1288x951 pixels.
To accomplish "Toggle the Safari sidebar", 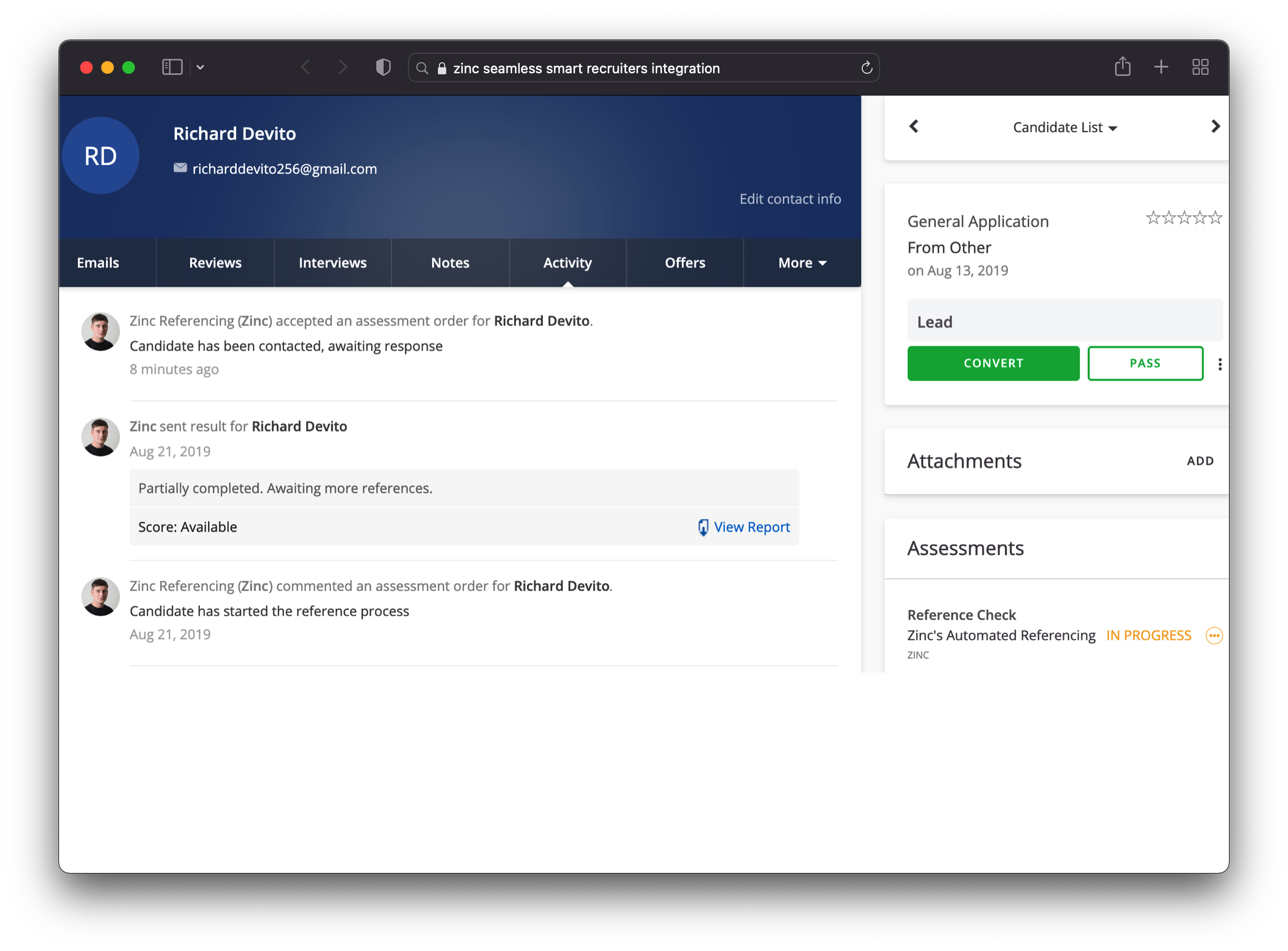I will 171,67.
